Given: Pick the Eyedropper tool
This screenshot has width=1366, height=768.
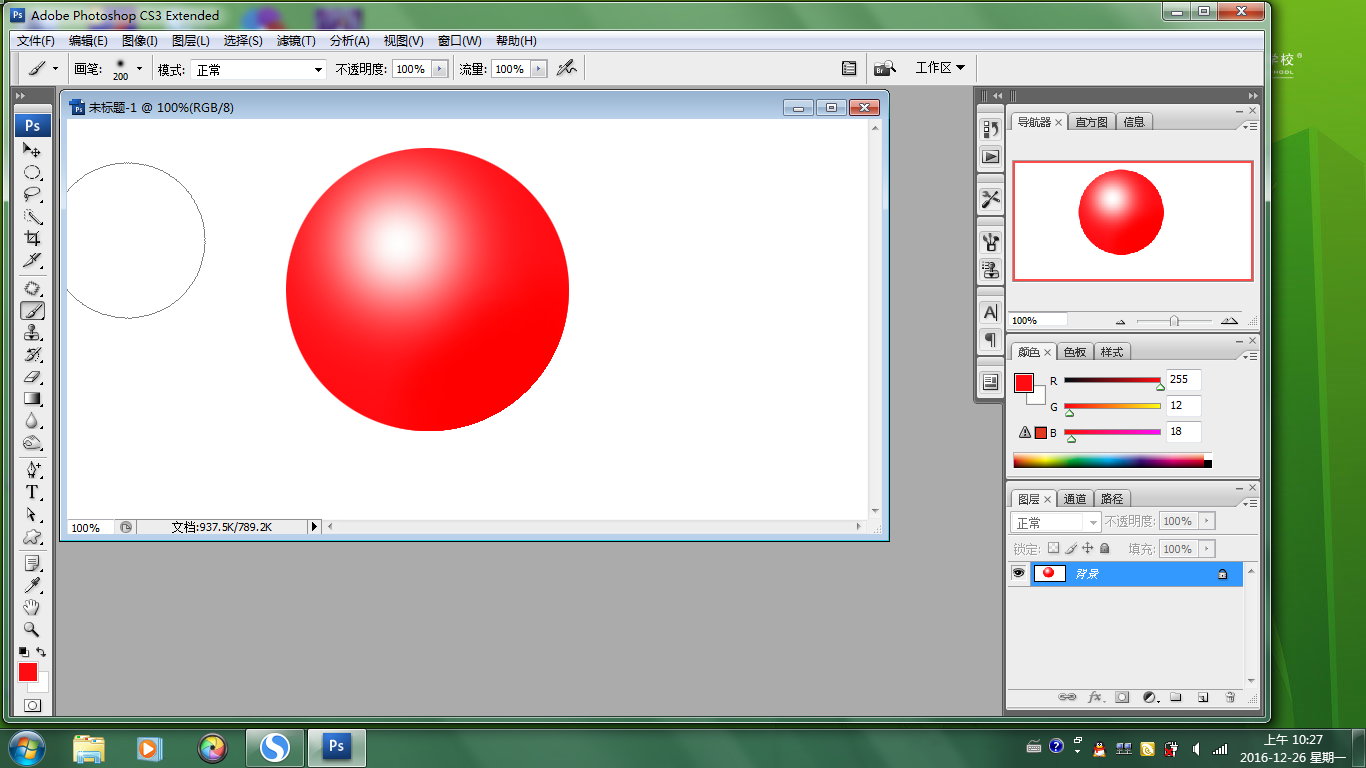Looking at the screenshot, I should tap(32, 585).
